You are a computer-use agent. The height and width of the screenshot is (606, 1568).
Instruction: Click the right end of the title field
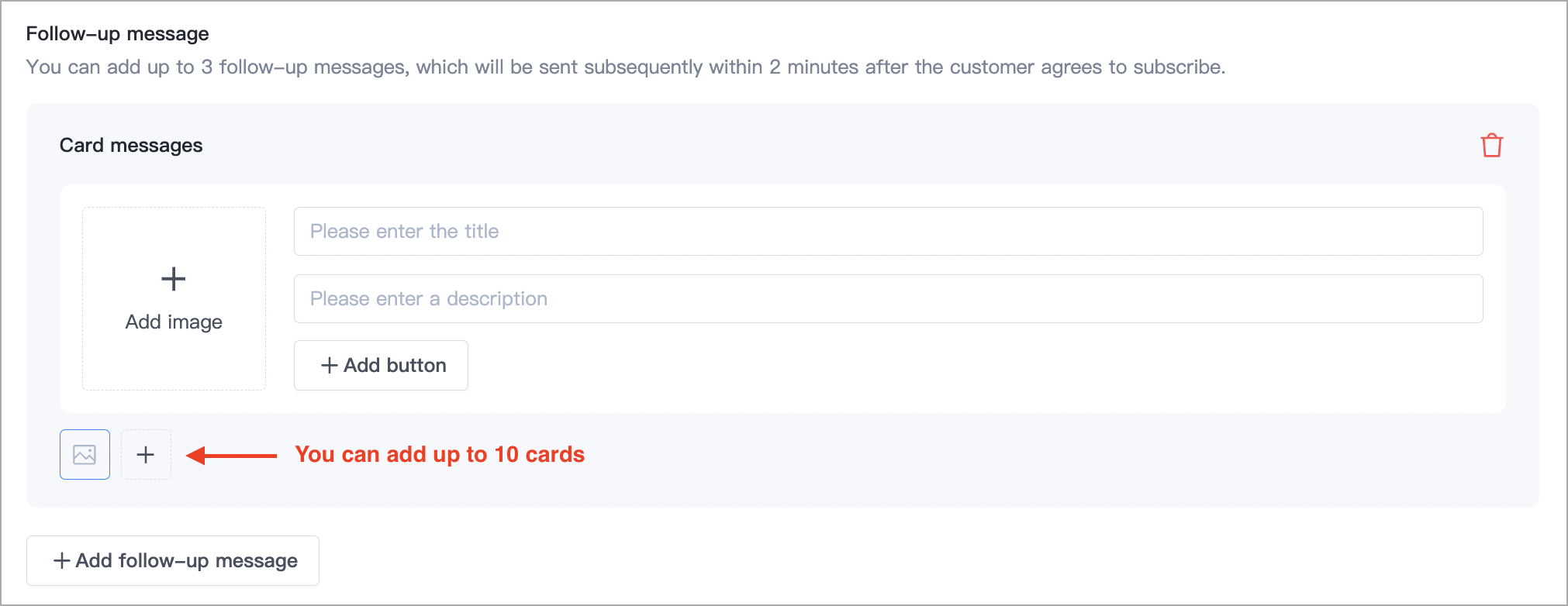pyautogui.click(x=1458, y=232)
